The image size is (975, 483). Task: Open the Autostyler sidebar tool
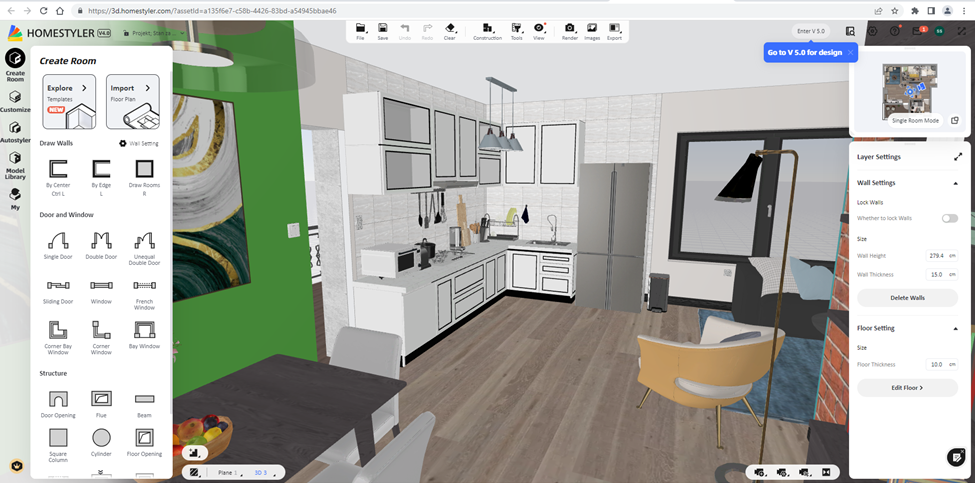[x=15, y=132]
